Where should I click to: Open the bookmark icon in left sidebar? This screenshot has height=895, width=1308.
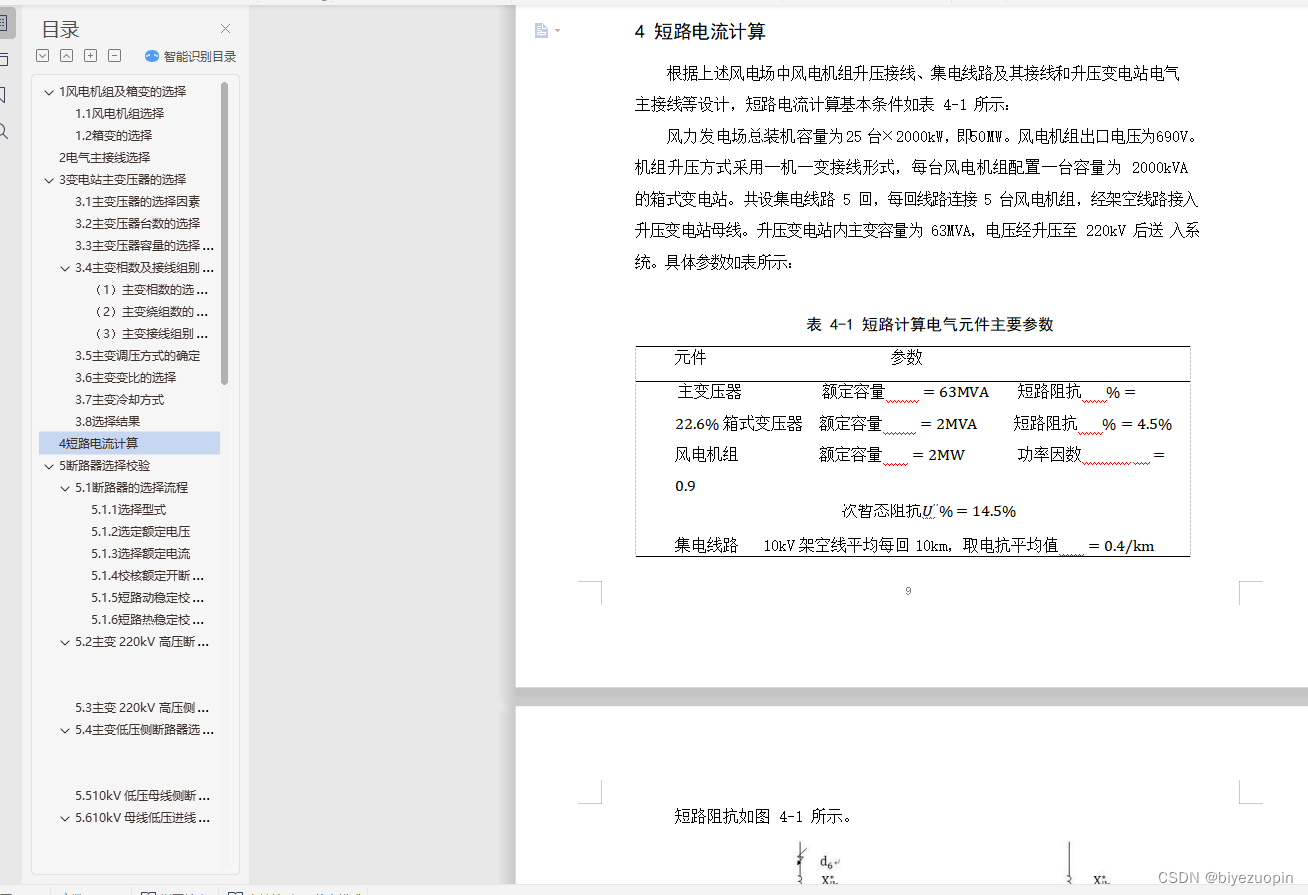(x=4, y=95)
